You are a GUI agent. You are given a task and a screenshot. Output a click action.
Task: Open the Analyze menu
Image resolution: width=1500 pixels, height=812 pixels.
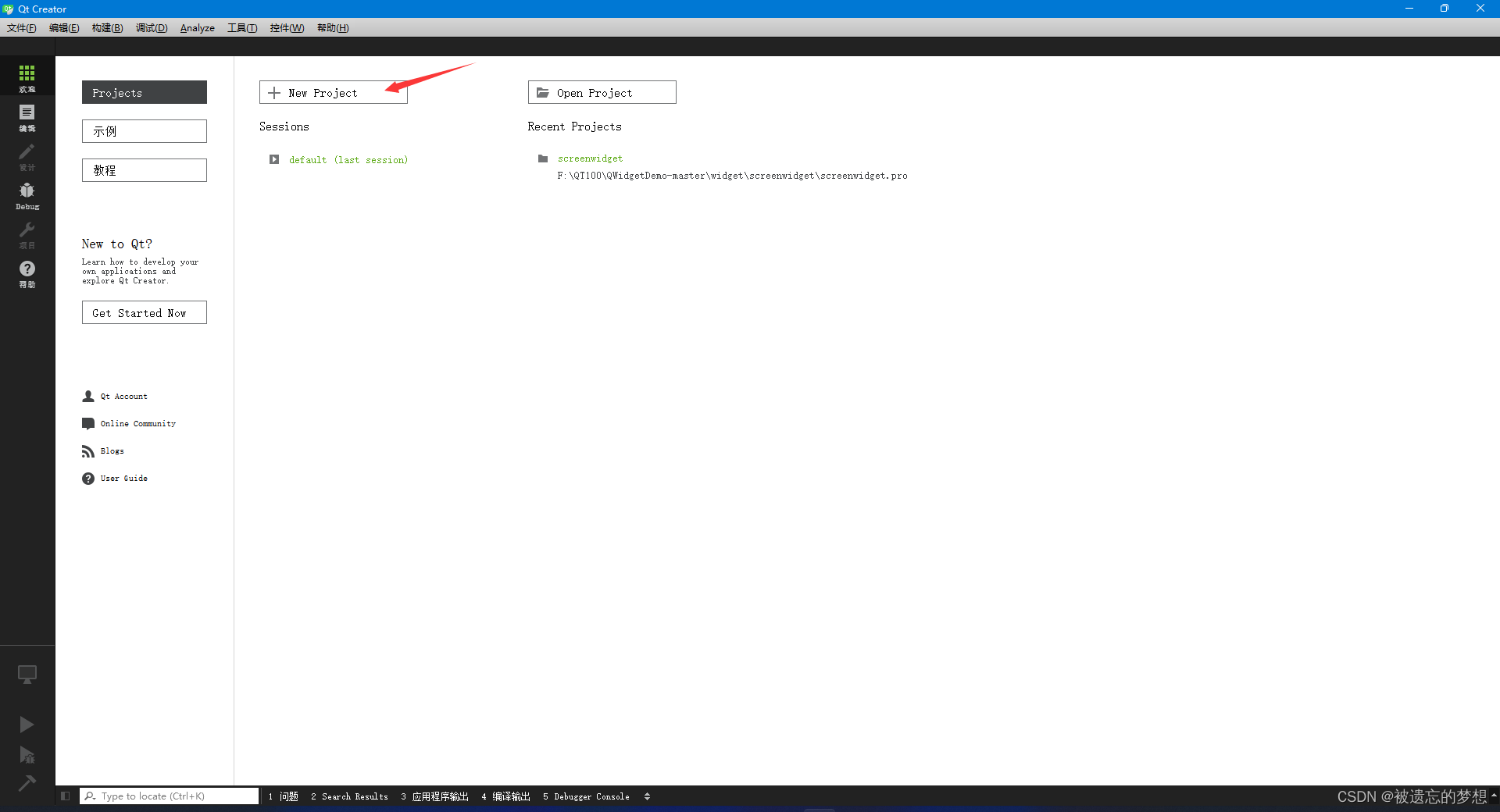pos(198,28)
